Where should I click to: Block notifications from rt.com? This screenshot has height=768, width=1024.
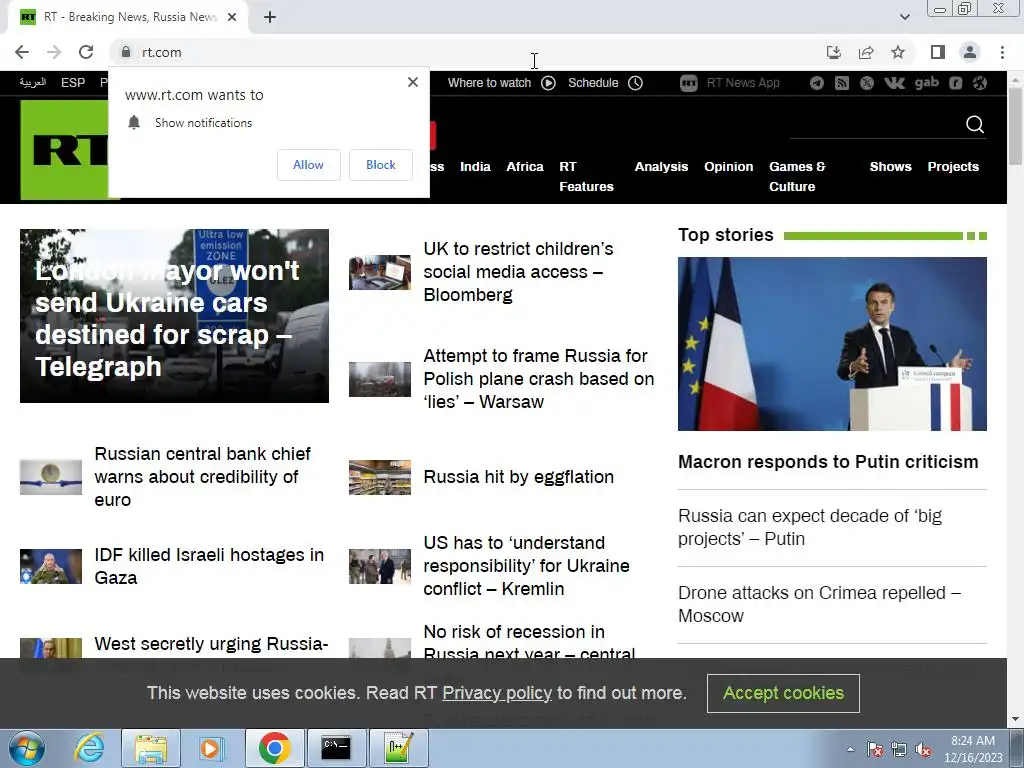381,165
